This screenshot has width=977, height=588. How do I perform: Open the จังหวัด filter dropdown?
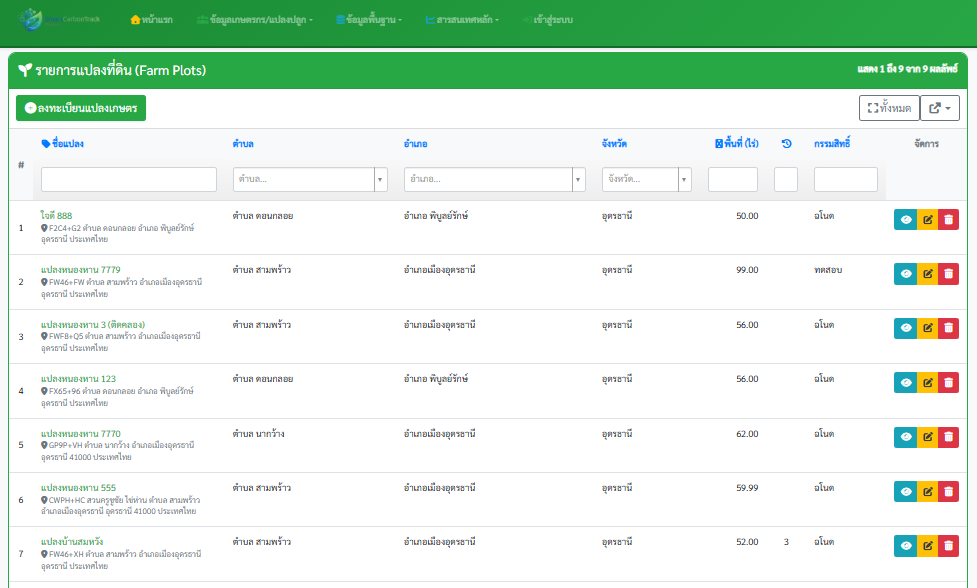(x=647, y=179)
